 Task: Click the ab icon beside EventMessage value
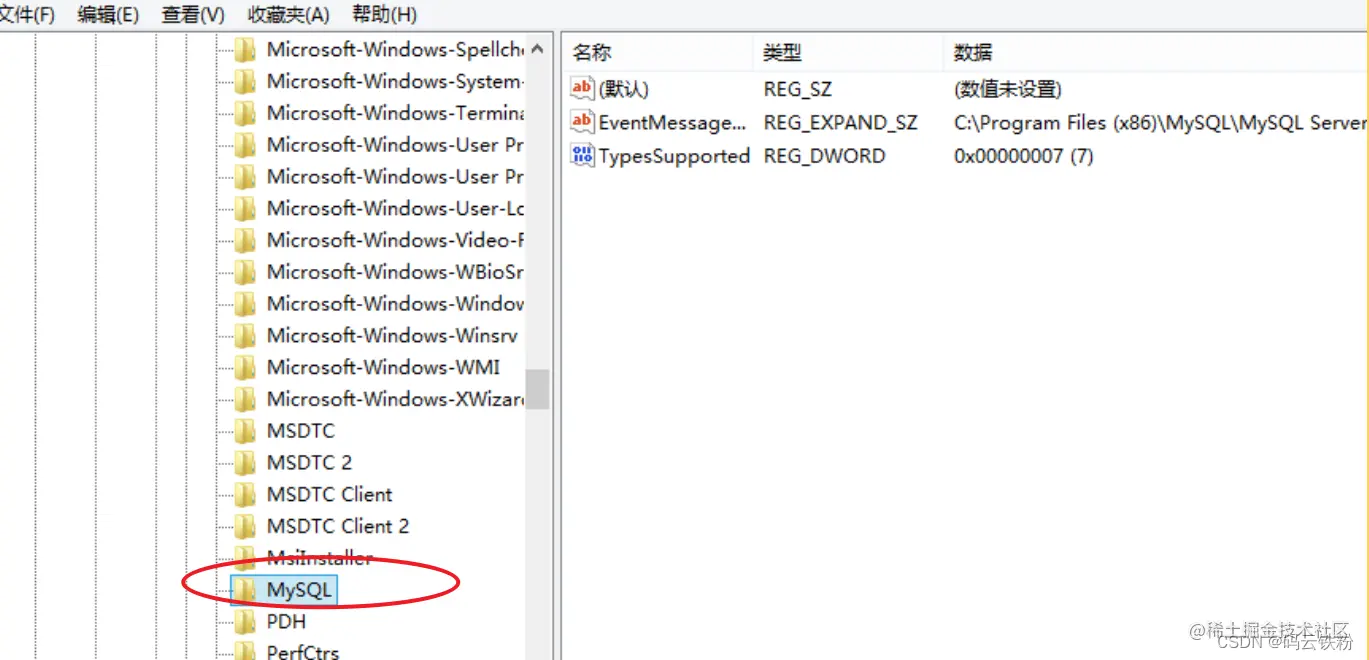(582, 121)
